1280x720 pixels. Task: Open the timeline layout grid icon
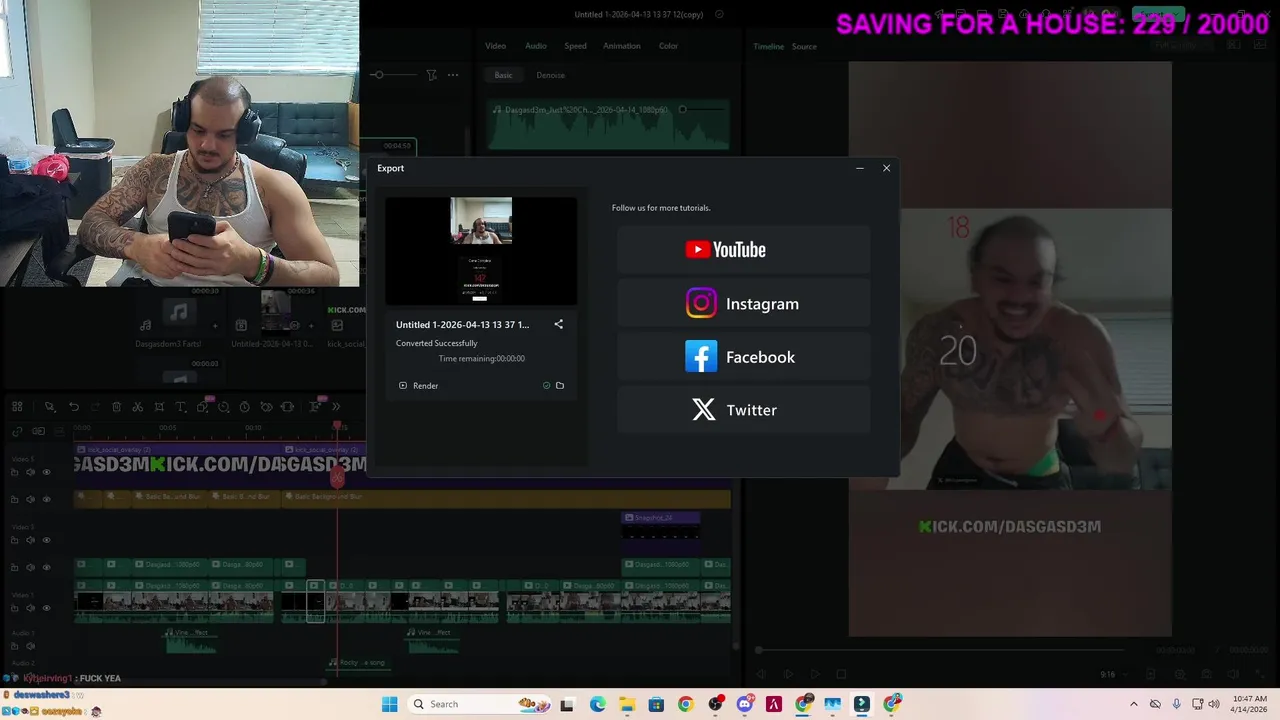click(17, 407)
